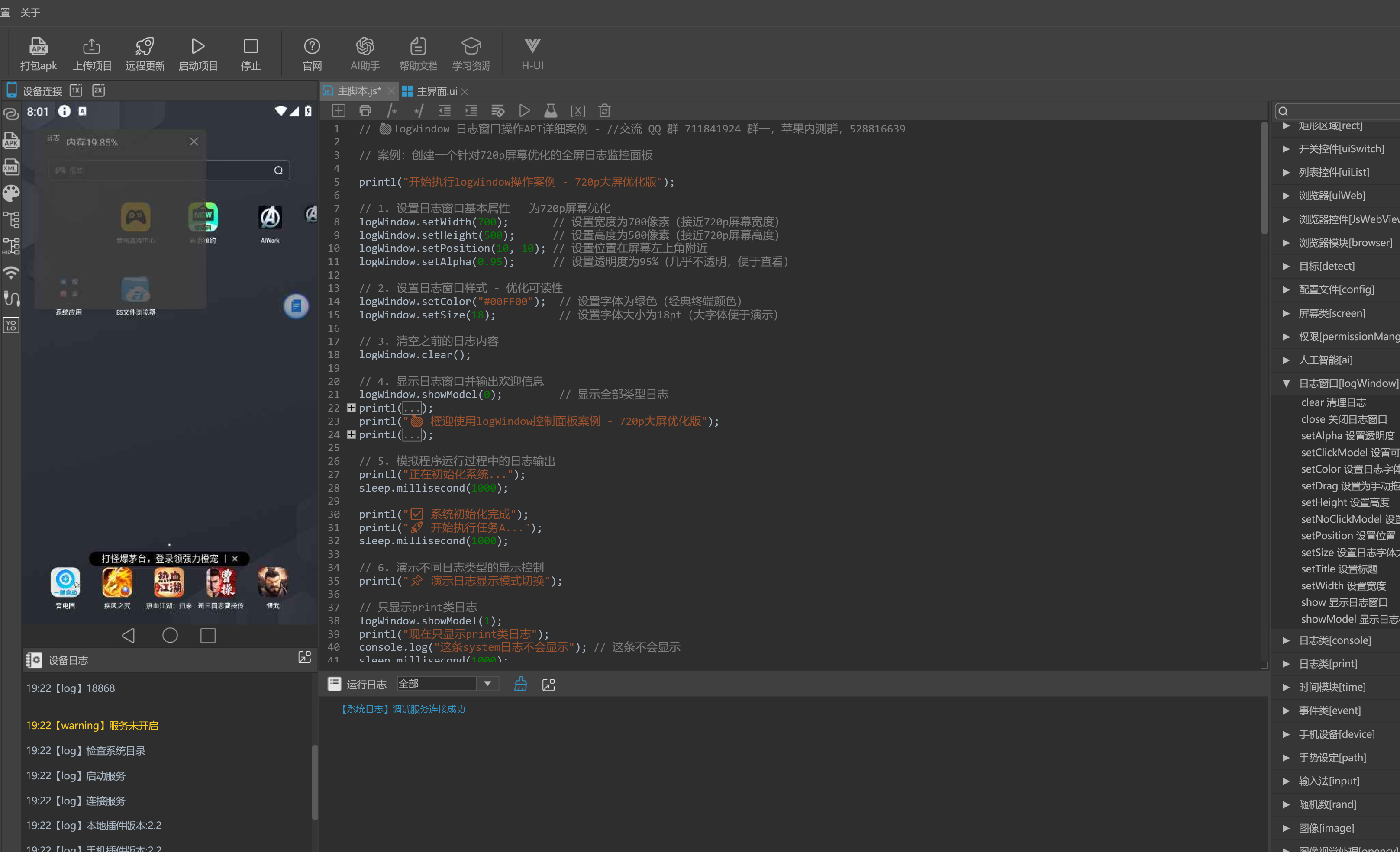Viewport: 1400px width, 852px height.
Task: Expand the 浏览器[uiWeb] node
Action: [x=1287, y=196]
